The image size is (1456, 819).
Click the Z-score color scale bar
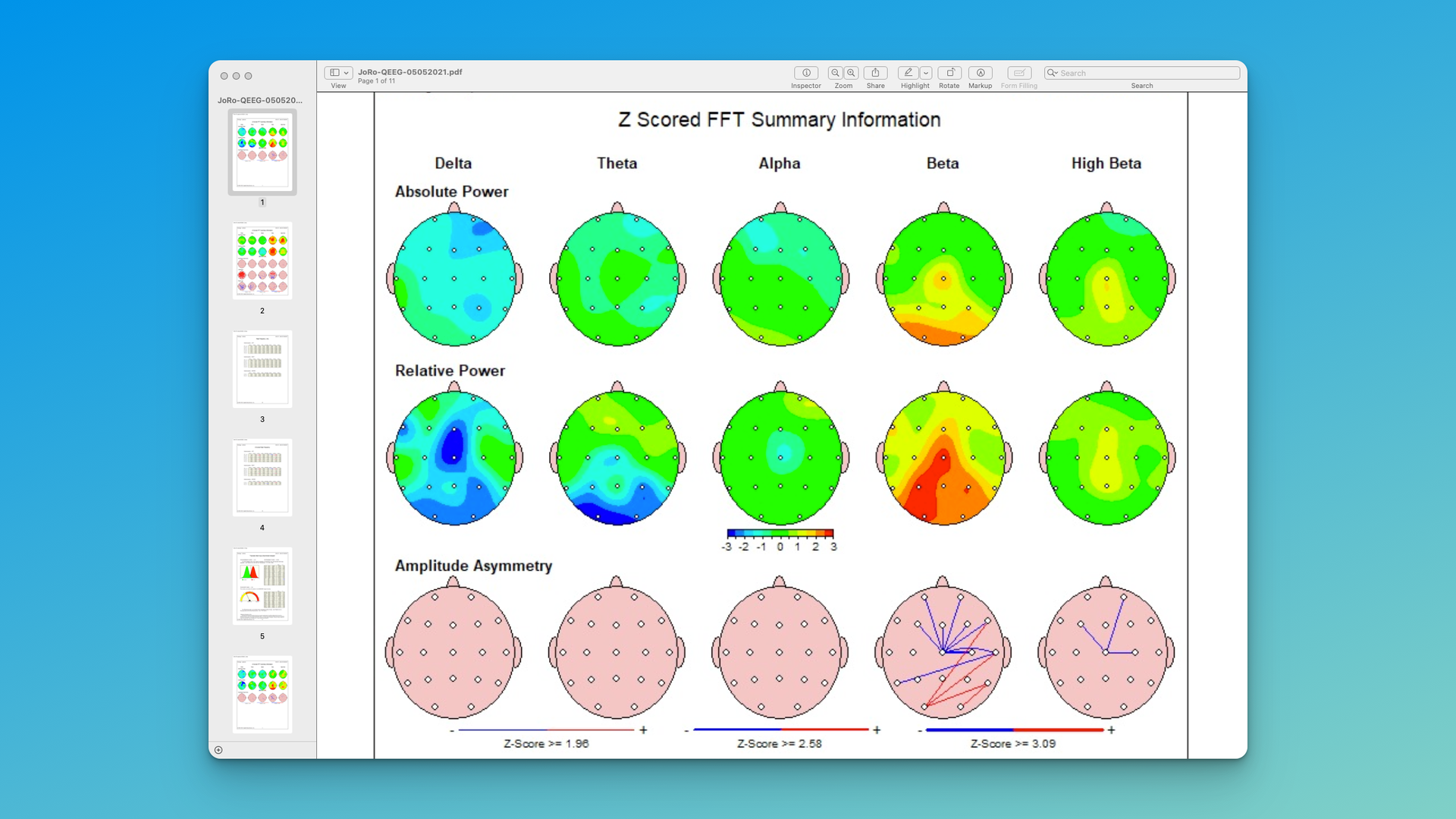coord(779,532)
